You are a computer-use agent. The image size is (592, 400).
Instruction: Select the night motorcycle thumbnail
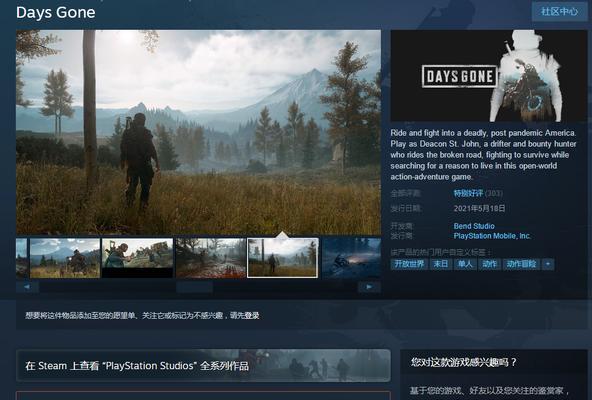point(351,258)
